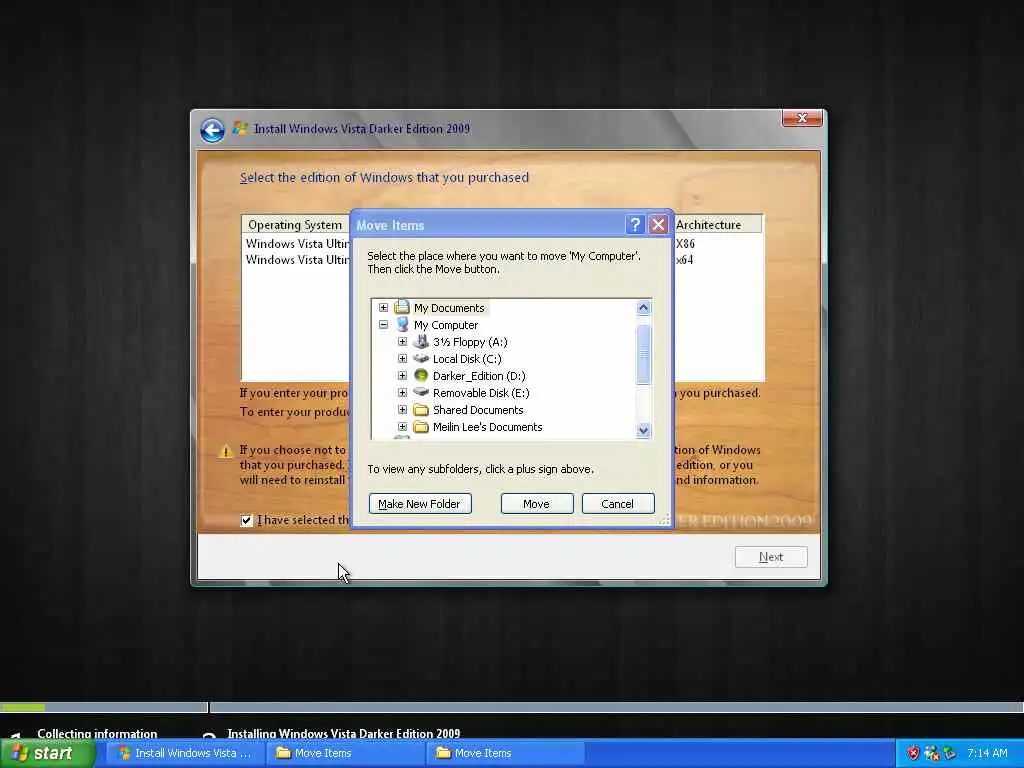Click the Removable Disk (E:) drive icon
1024x768 pixels.
(421, 392)
